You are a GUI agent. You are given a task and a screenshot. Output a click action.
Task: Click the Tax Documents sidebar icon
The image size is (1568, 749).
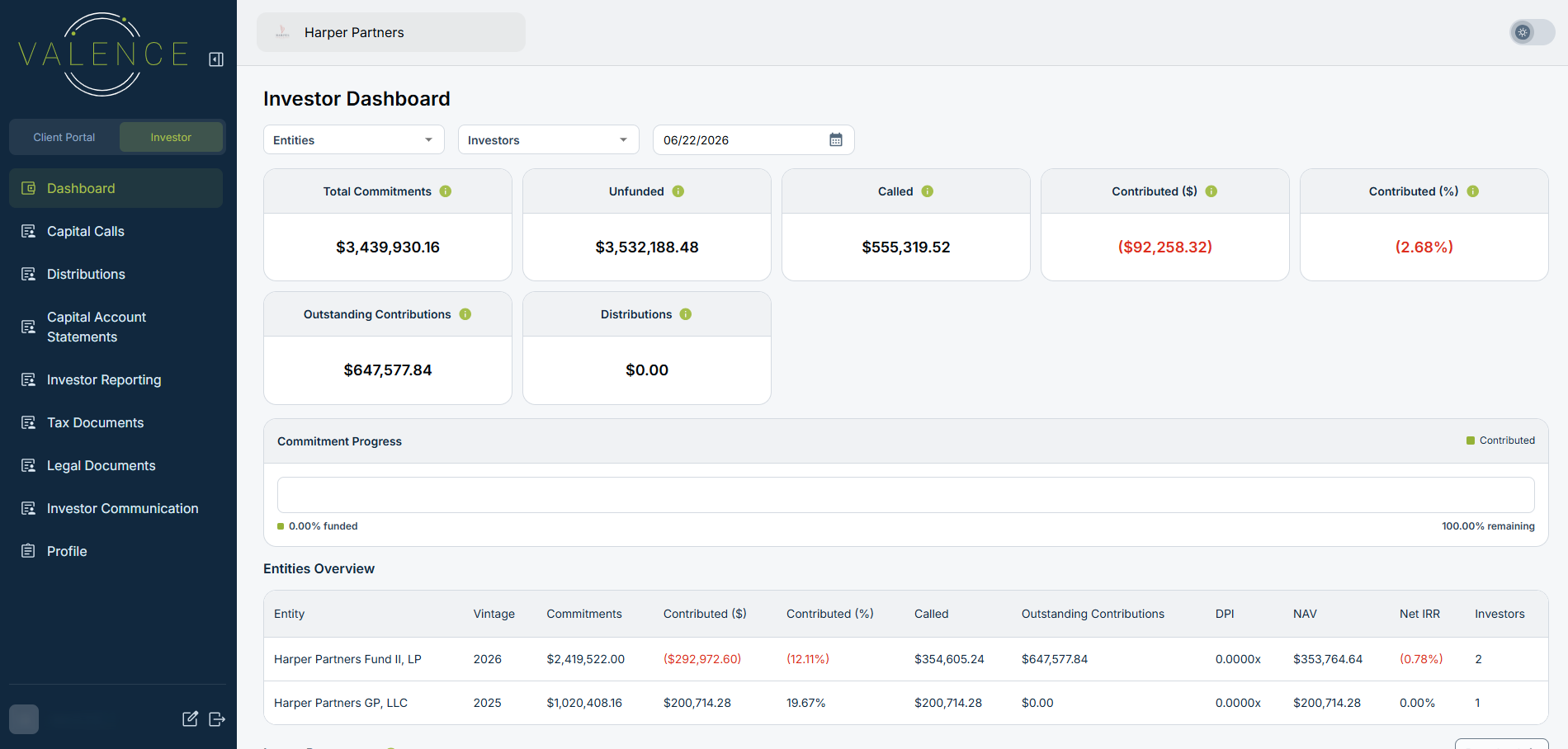tap(28, 422)
